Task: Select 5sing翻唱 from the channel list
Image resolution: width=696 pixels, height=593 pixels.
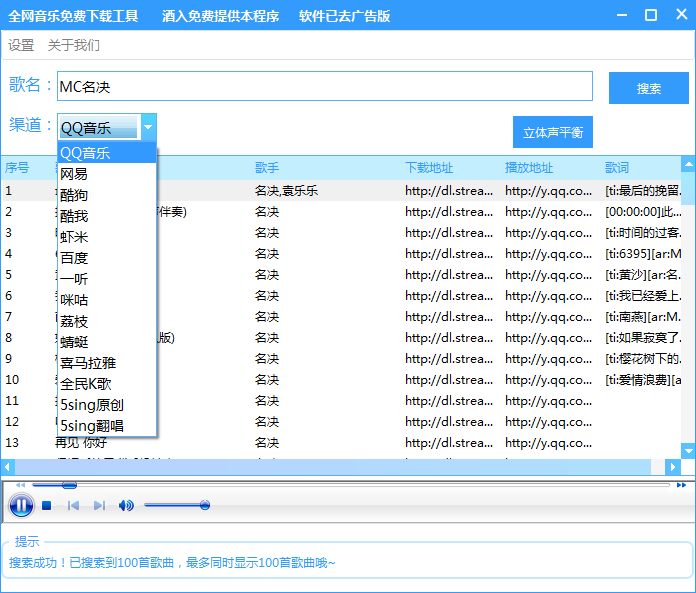Action: [x=107, y=426]
